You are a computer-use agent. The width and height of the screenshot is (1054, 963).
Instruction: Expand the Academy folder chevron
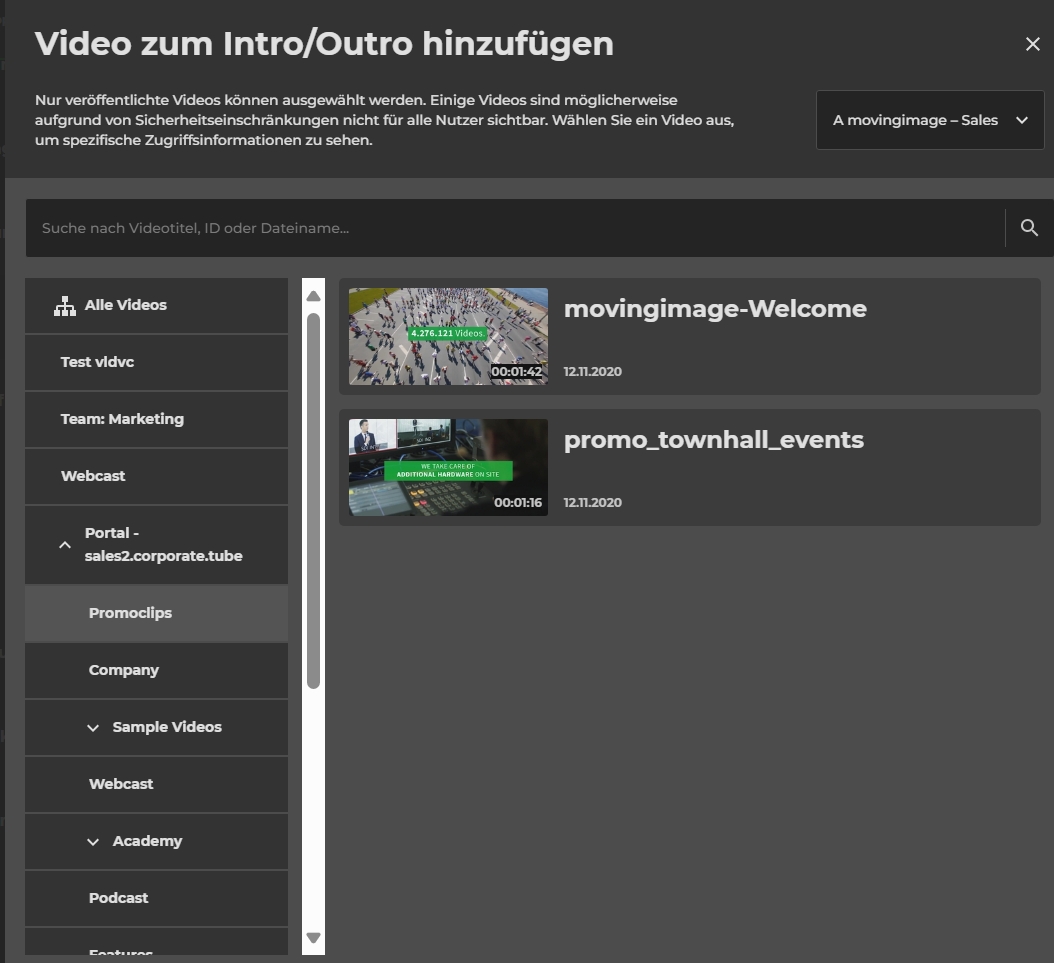93,842
